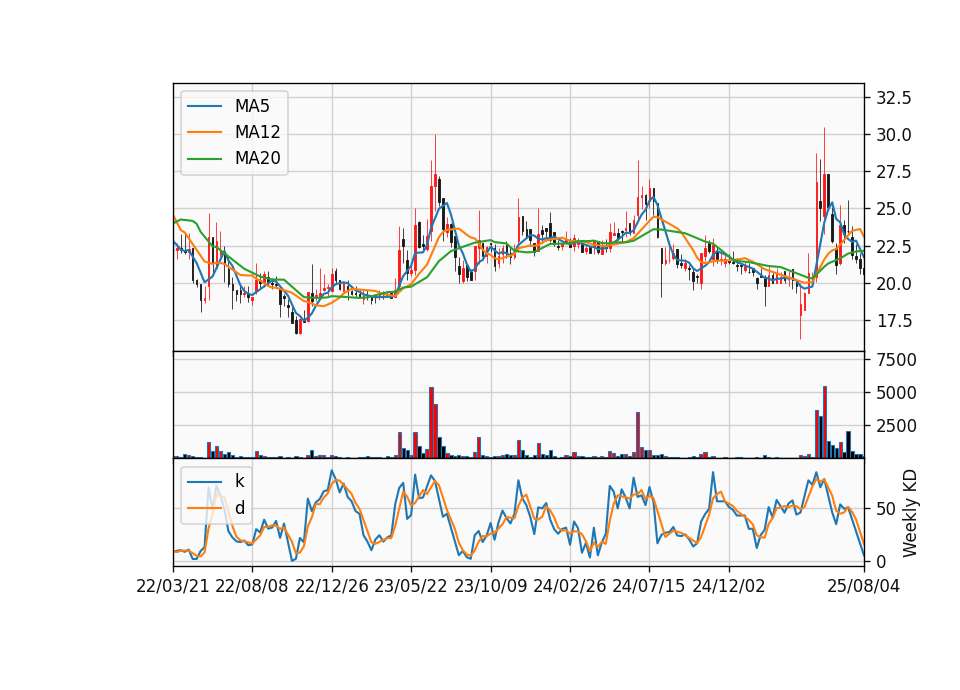This screenshot has width=960, height=690.
Task: Click the 22/08/08 date tick label
Action: 252,586
